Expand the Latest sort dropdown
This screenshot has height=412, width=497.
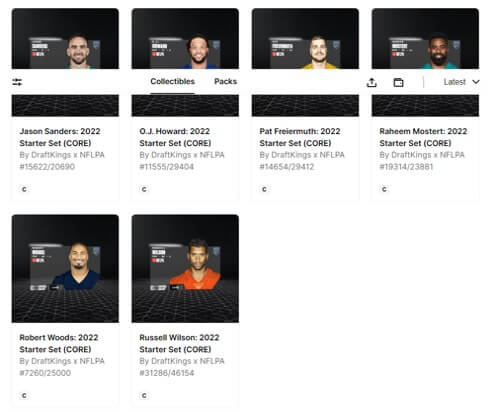(461, 82)
